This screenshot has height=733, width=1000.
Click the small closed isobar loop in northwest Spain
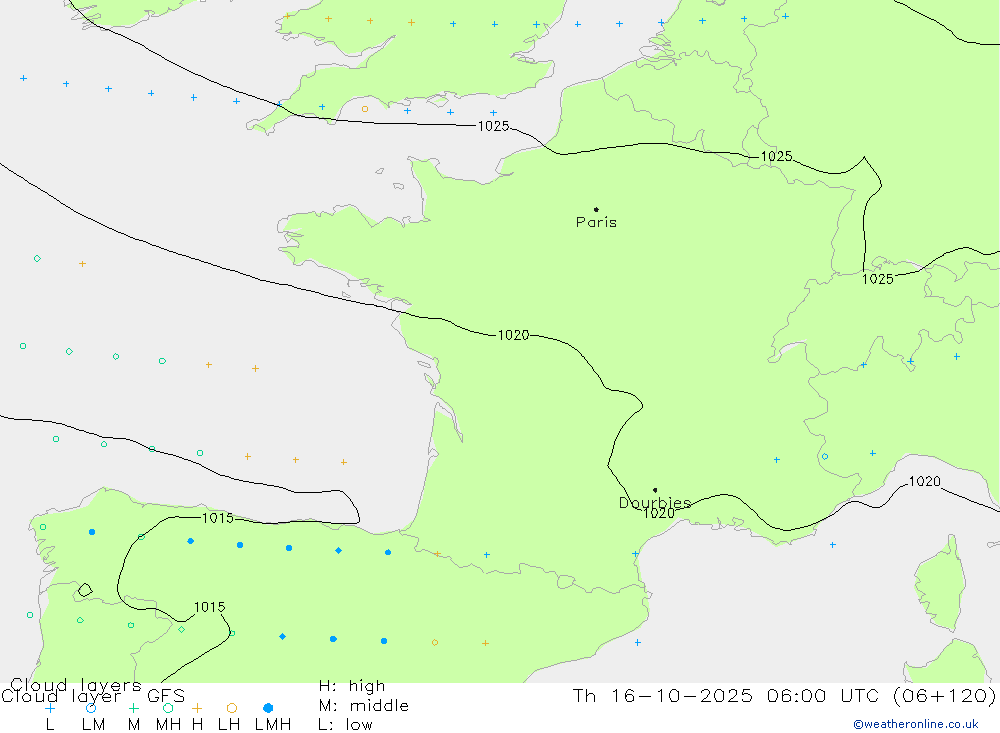pyautogui.click(x=85, y=590)
